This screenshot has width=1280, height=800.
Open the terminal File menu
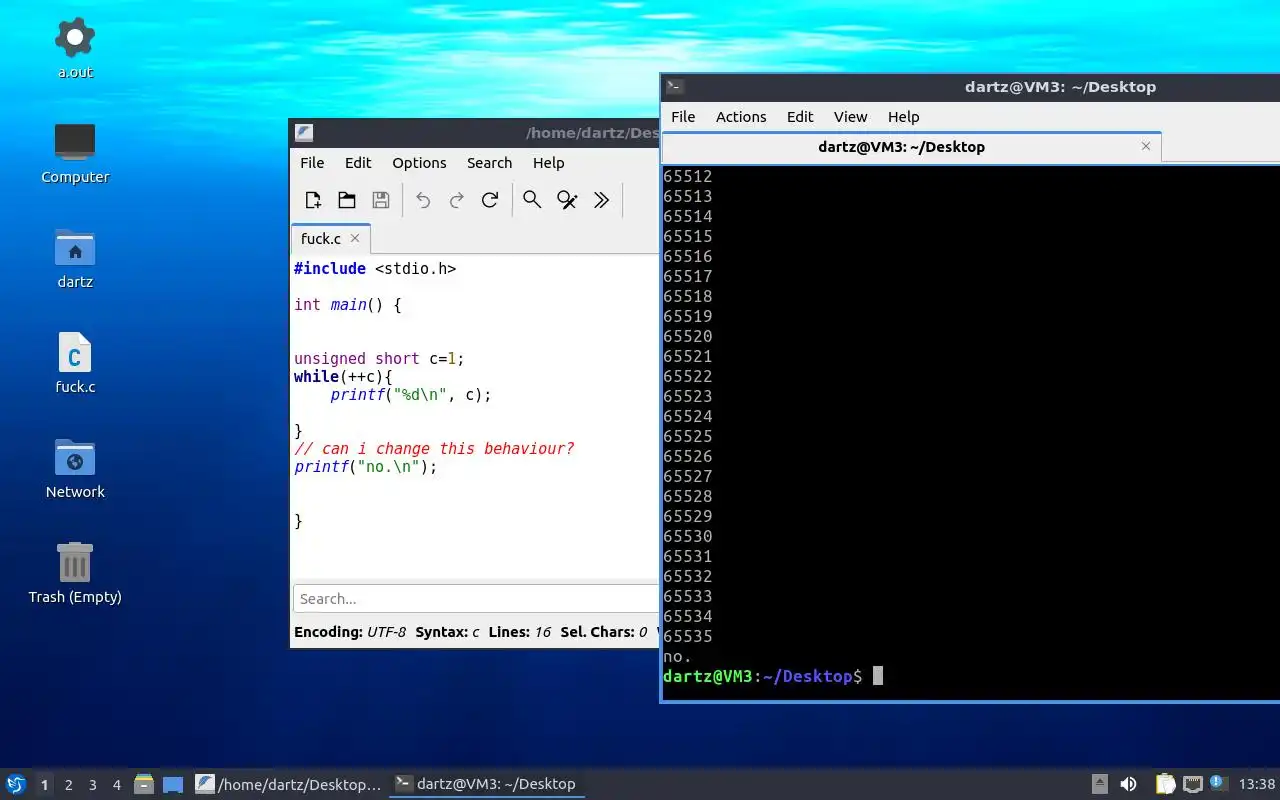pos(683,117)
